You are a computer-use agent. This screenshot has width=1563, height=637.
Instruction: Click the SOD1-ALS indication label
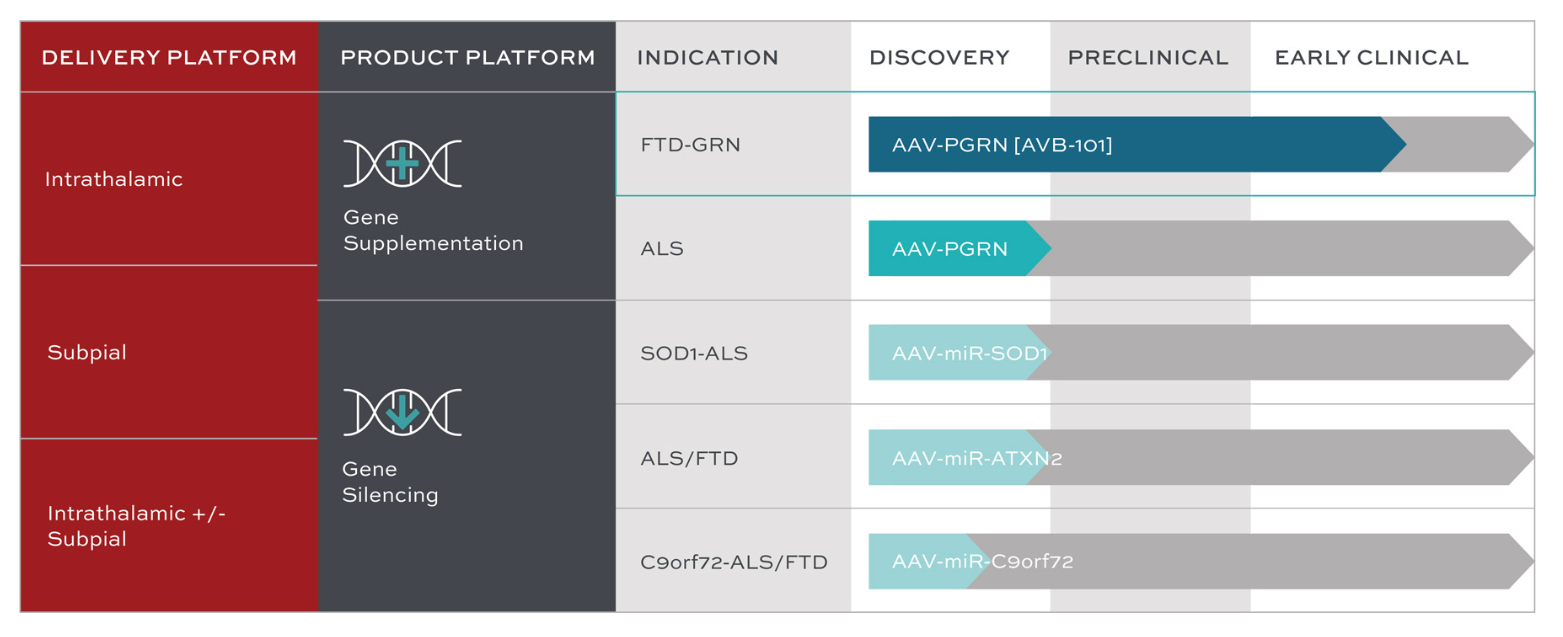coord(694,353)
